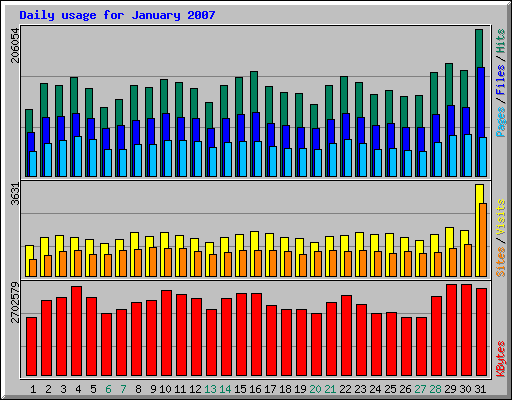Click green weekend day label 7
Image resolution: width=512 pixels, height=400 pixels.
pyautogui.click(x=123, y=389)
